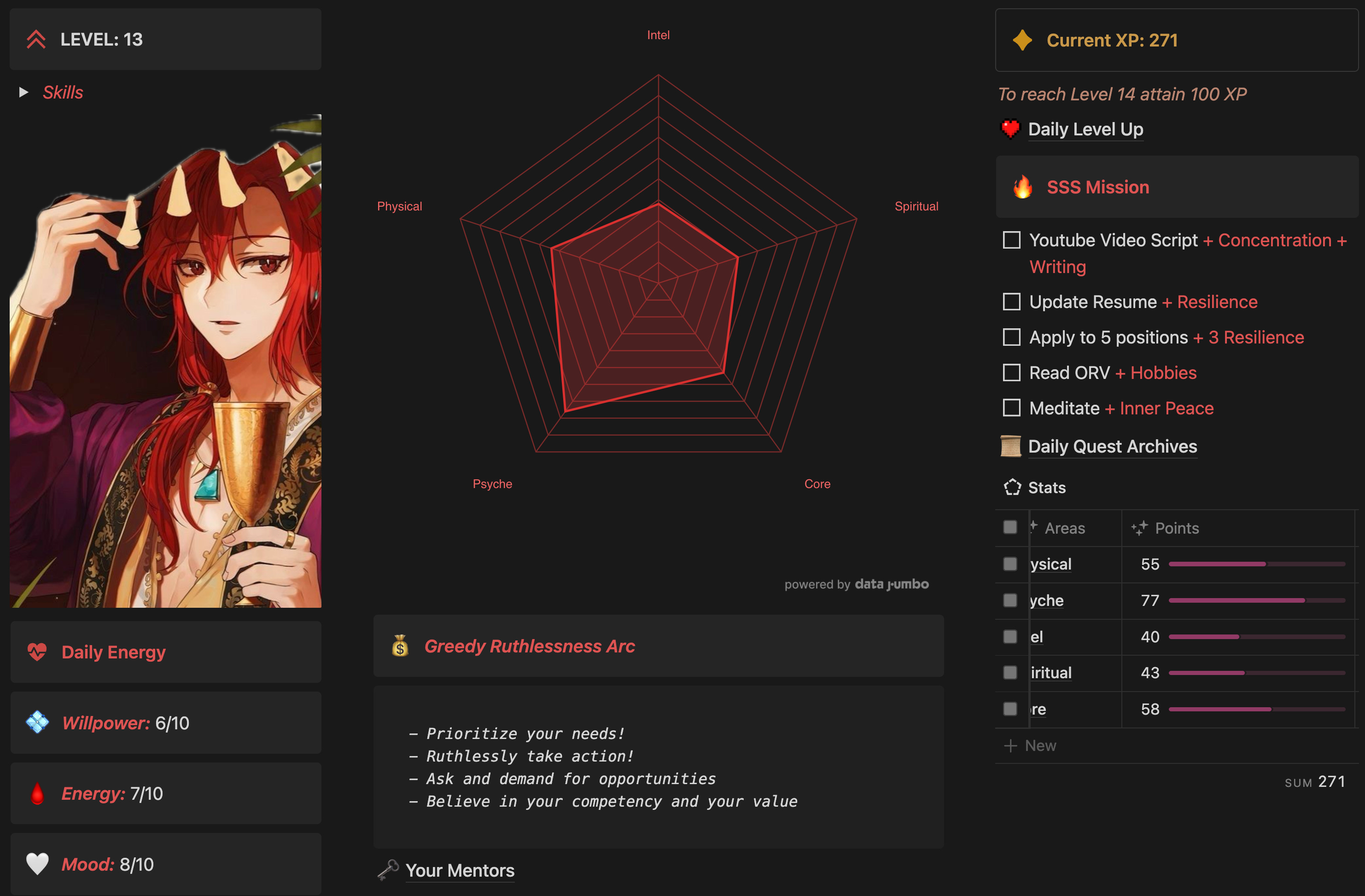Click the red chevron Level icon

tap(36, 40)
